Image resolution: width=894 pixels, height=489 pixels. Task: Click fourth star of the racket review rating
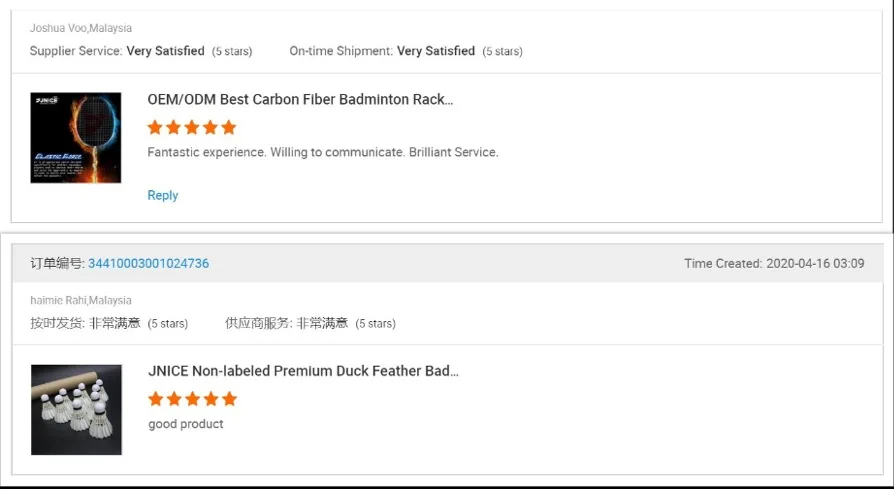(210, 128)
